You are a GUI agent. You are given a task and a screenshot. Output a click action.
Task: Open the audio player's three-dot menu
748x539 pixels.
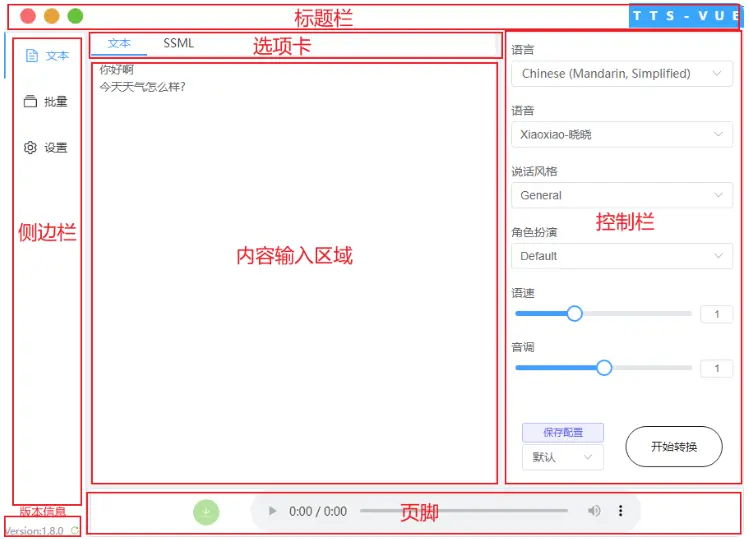620,511
